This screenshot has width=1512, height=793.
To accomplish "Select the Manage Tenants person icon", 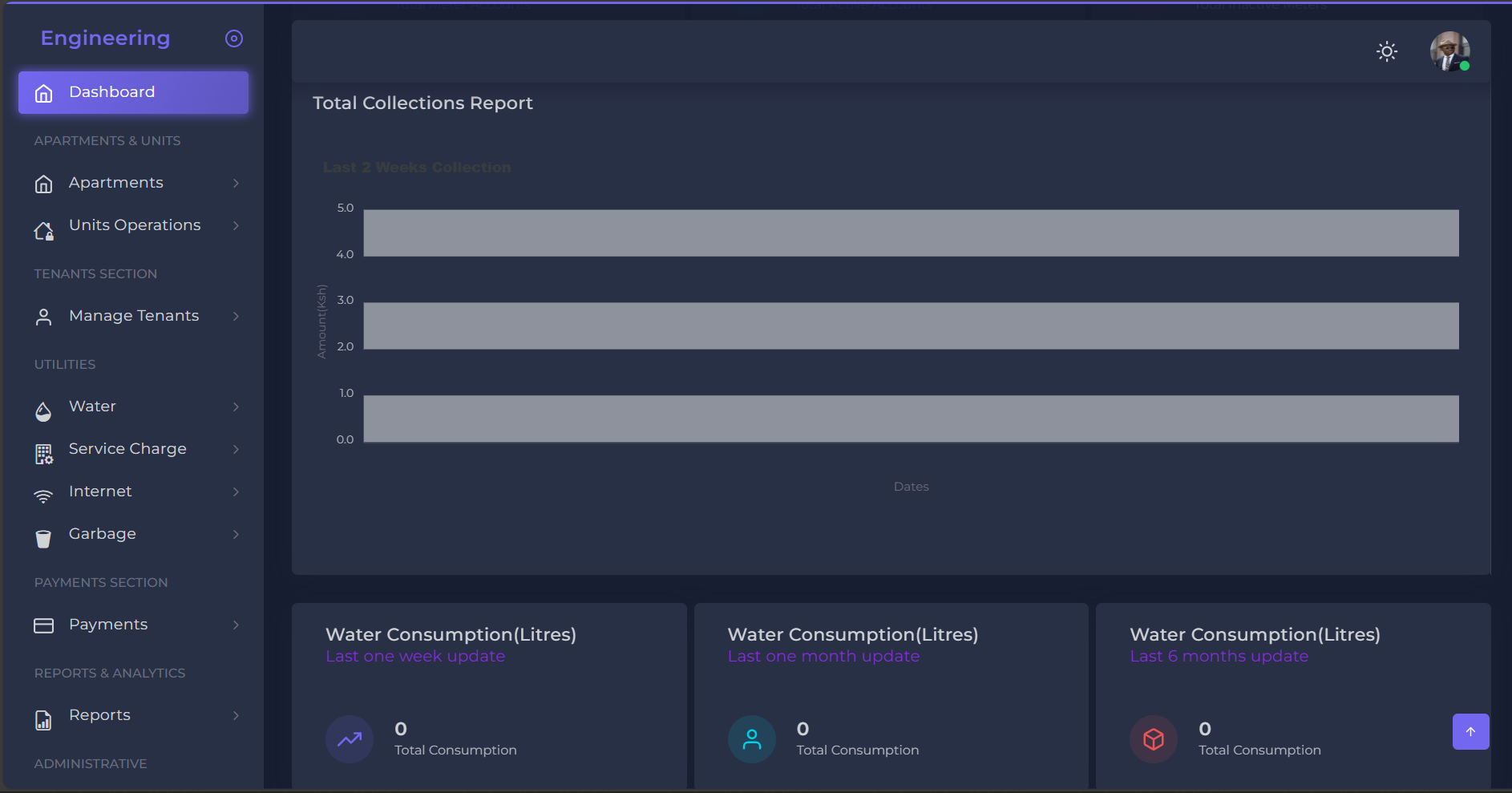I will click(43, 316).
